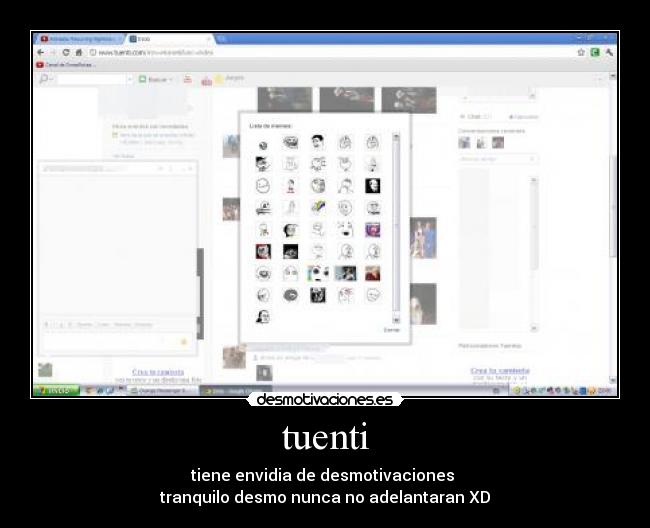
Task: Open the YouTube bookmark in bookmarks bar
Action: tap(65, 65)
